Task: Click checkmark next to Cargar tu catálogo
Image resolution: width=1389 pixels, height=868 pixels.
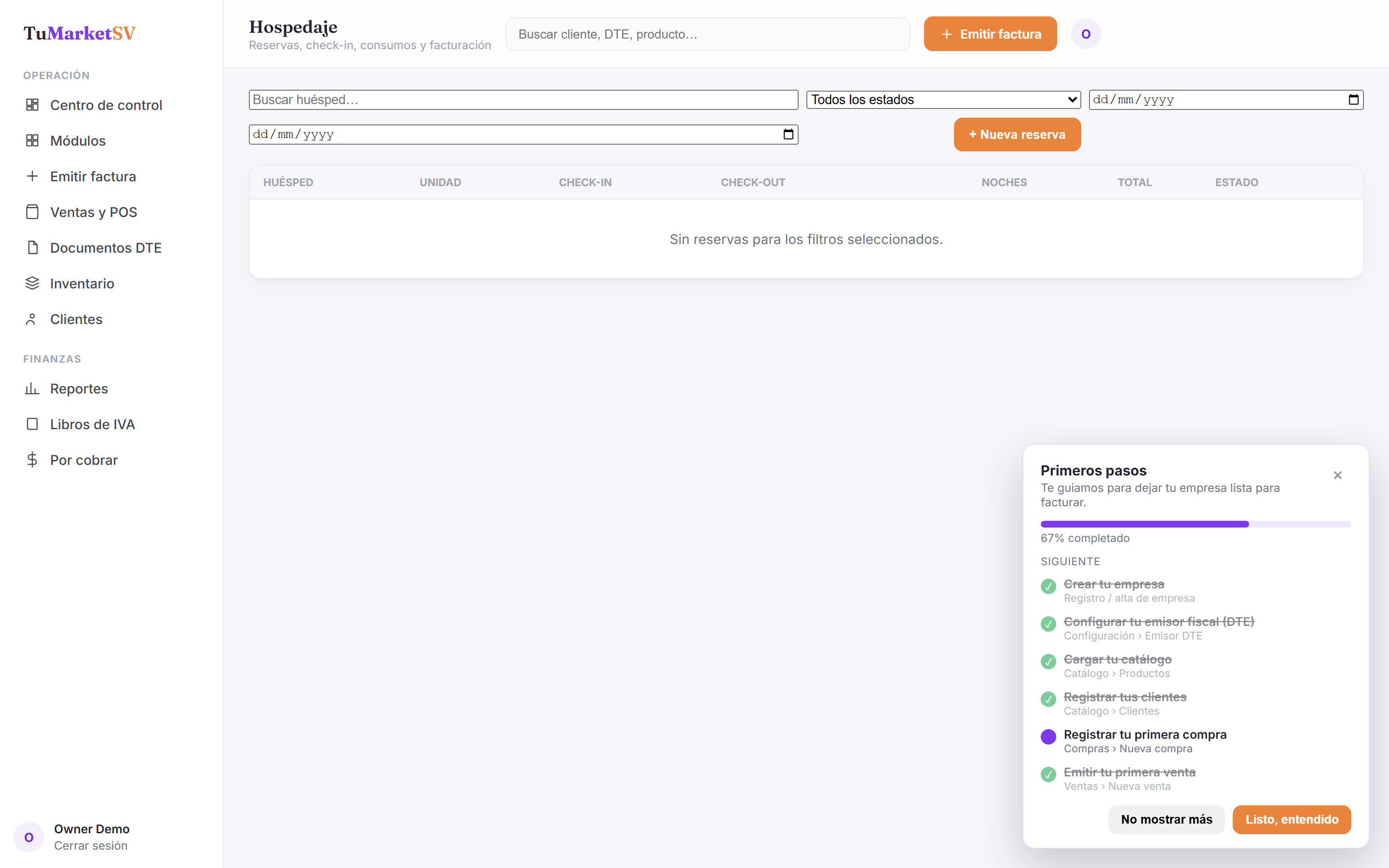Action: click(x=1048, y=661)
